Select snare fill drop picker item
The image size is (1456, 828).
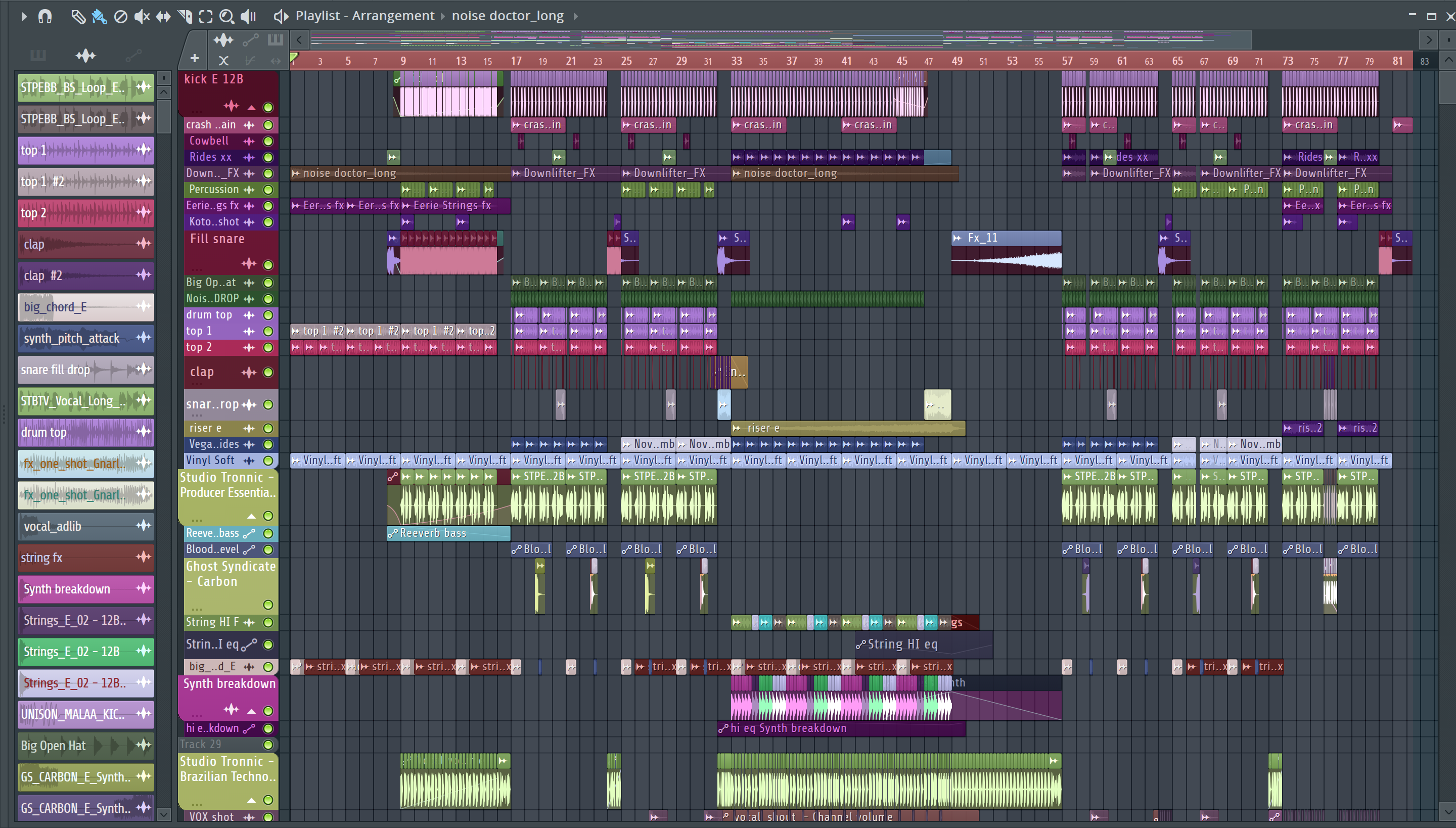tap(86, 370)
